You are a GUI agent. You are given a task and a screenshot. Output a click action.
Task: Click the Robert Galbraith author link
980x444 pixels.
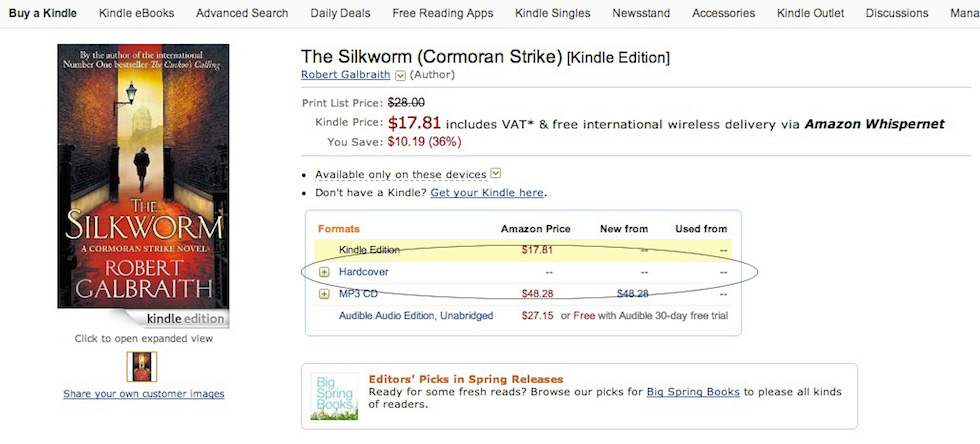coord(346,75)
